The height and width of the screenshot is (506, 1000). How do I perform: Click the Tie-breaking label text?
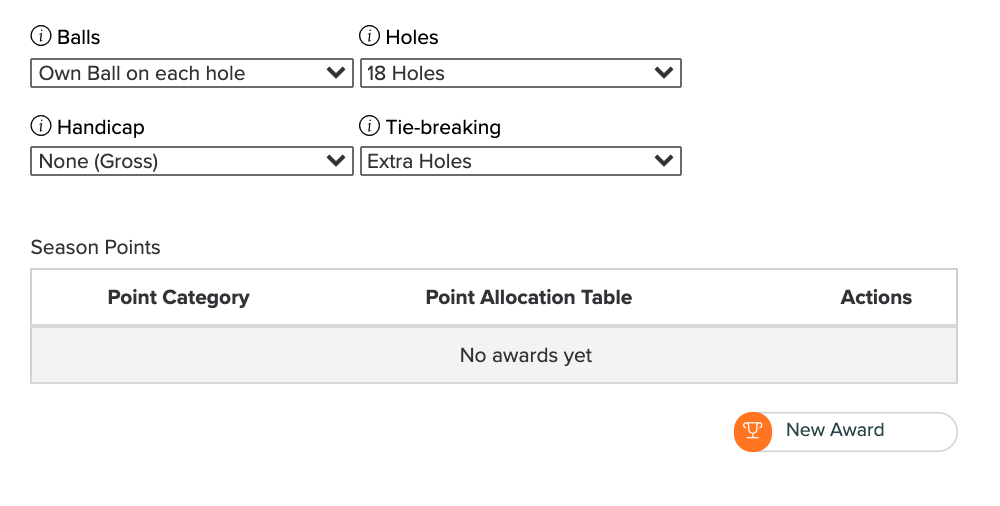[443, 127]
